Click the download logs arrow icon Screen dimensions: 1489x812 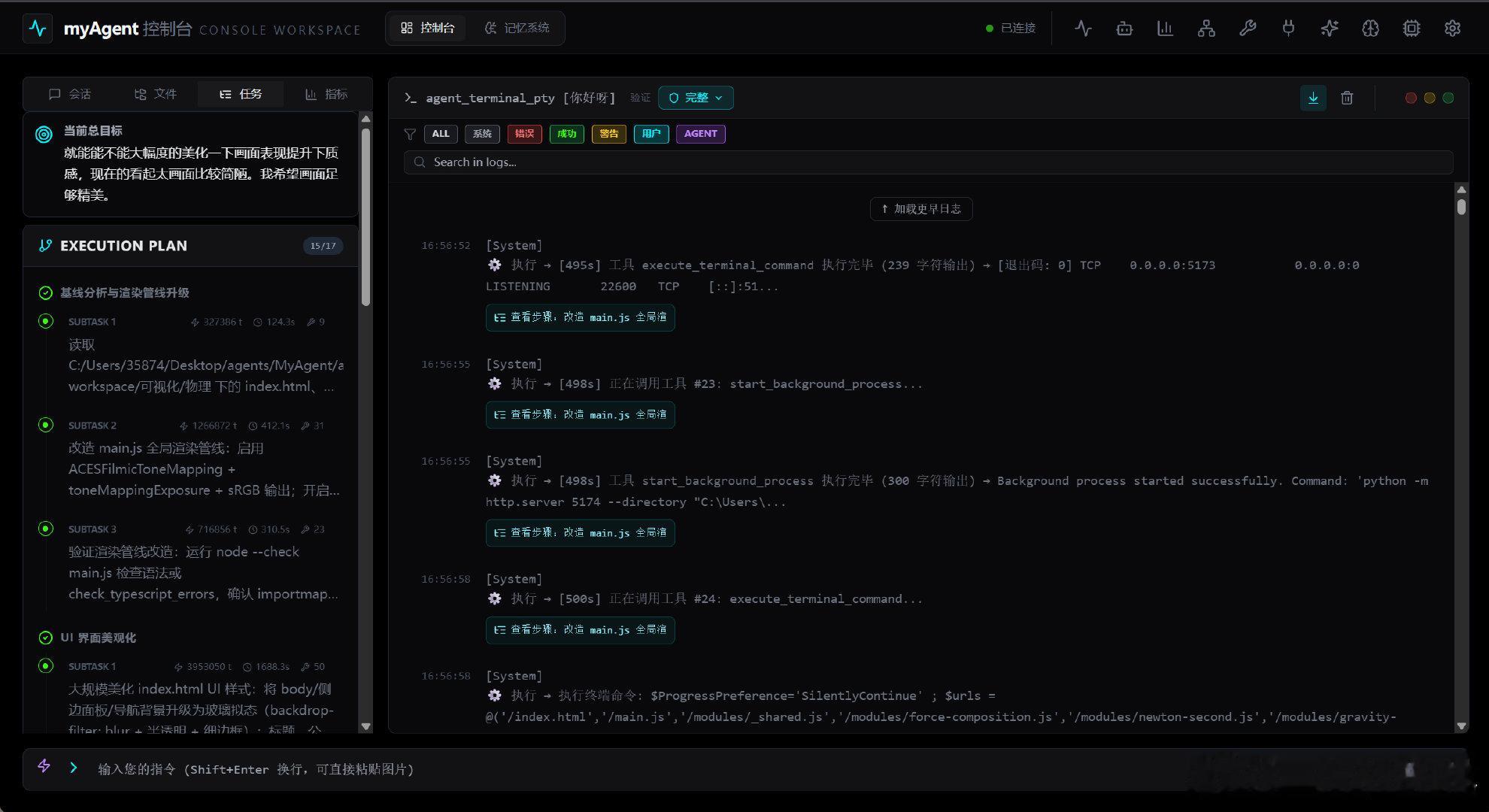pos(1313,98)
